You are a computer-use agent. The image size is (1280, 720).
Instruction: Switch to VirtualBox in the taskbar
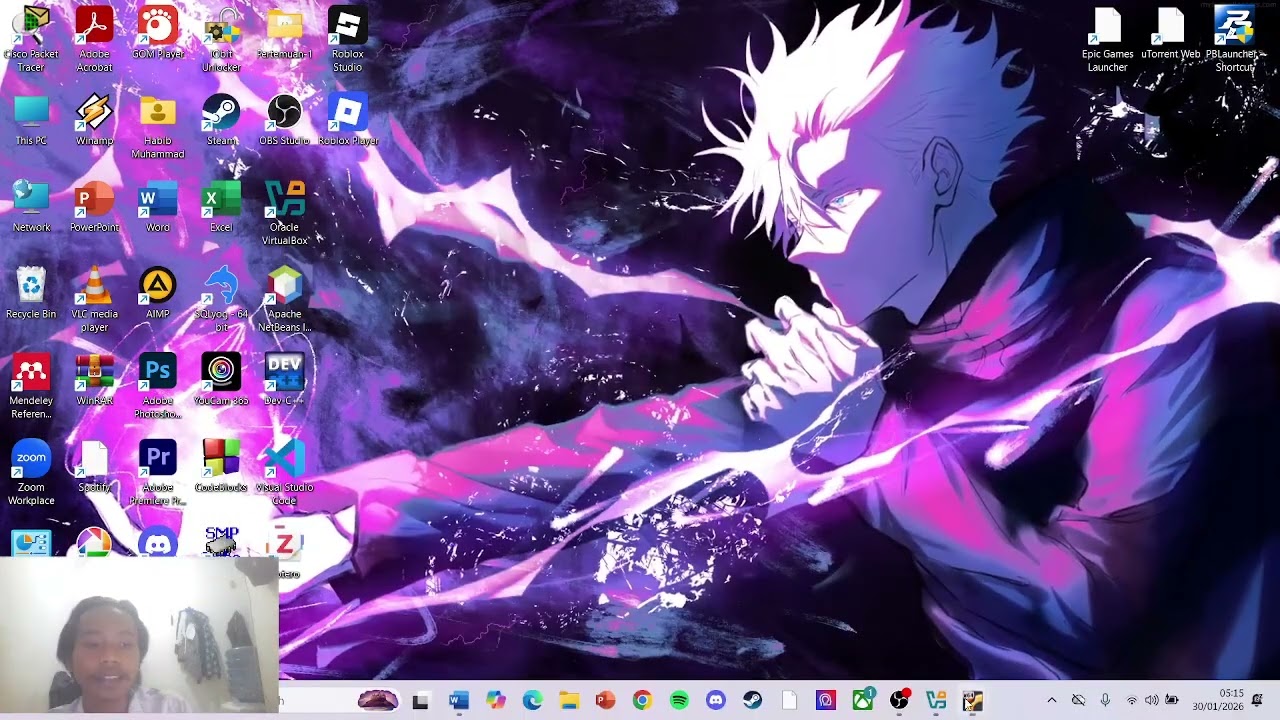936,701
